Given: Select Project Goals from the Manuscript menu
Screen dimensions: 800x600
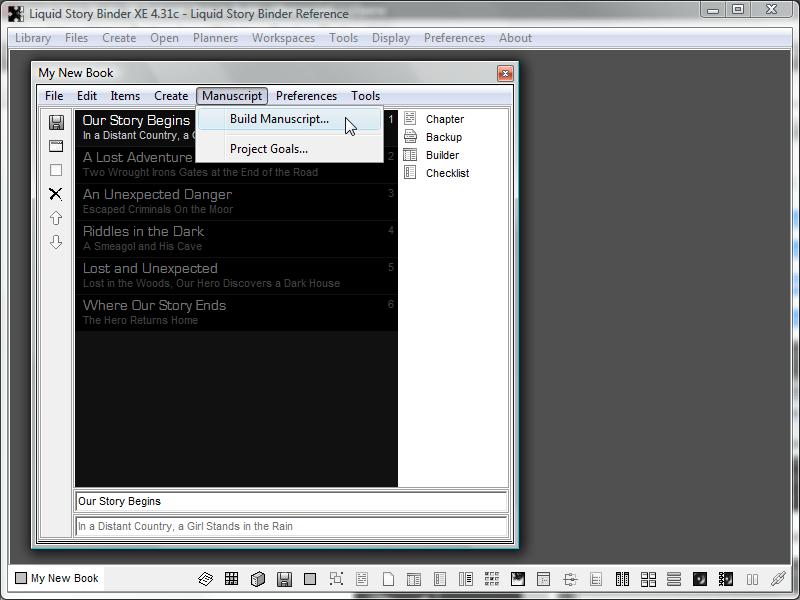Looking at the screenshot, I should click(x=268, y=149).
